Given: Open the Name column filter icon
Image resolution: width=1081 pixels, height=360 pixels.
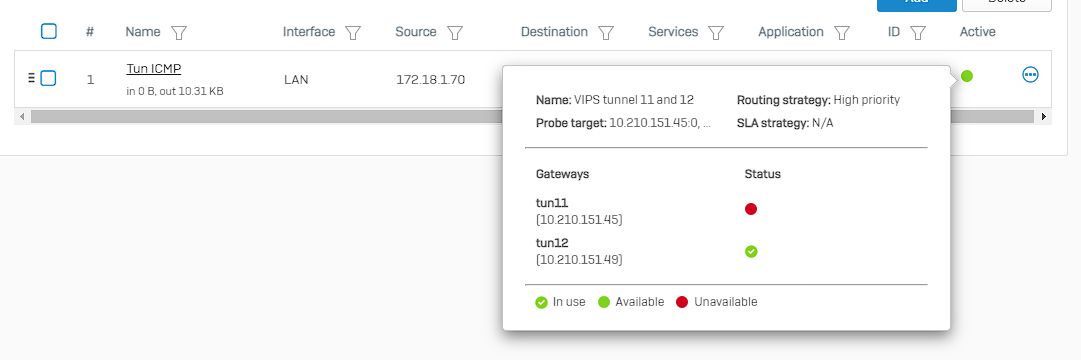Looking at the screenshot, I should [179, 32].
